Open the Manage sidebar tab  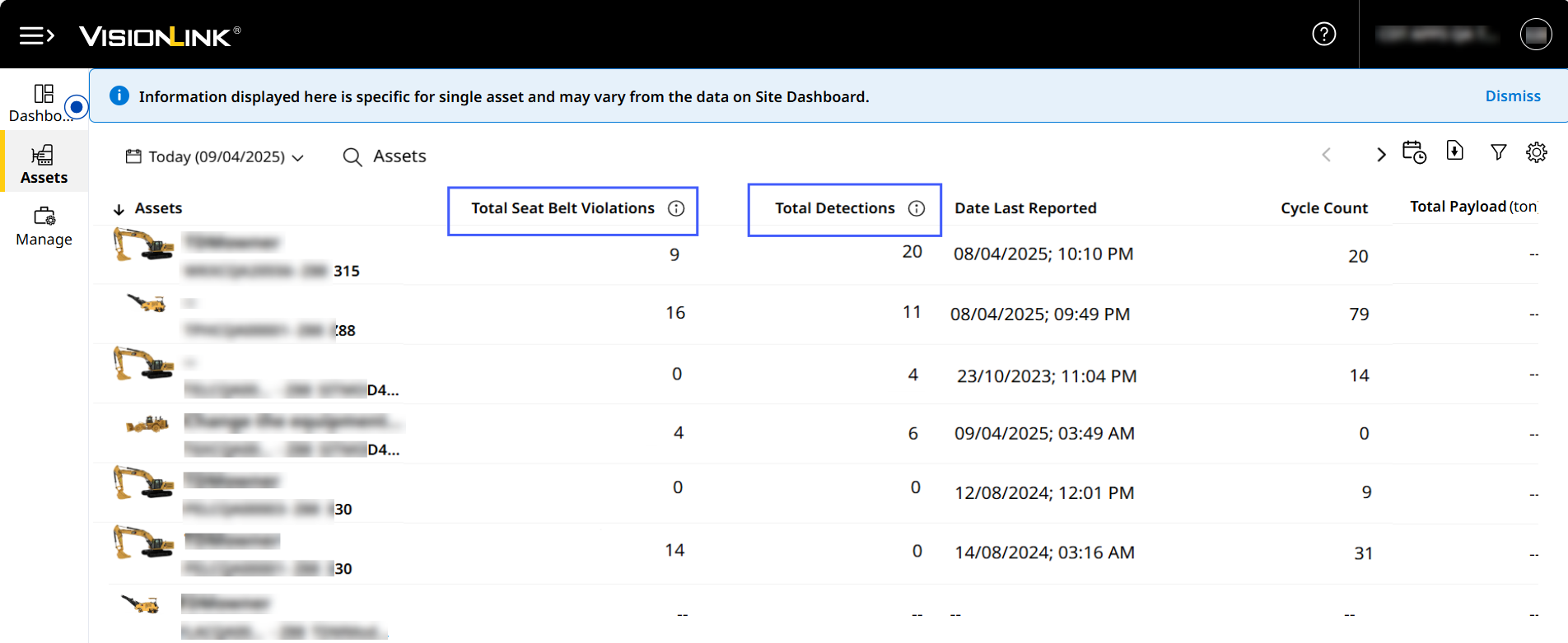44,226
